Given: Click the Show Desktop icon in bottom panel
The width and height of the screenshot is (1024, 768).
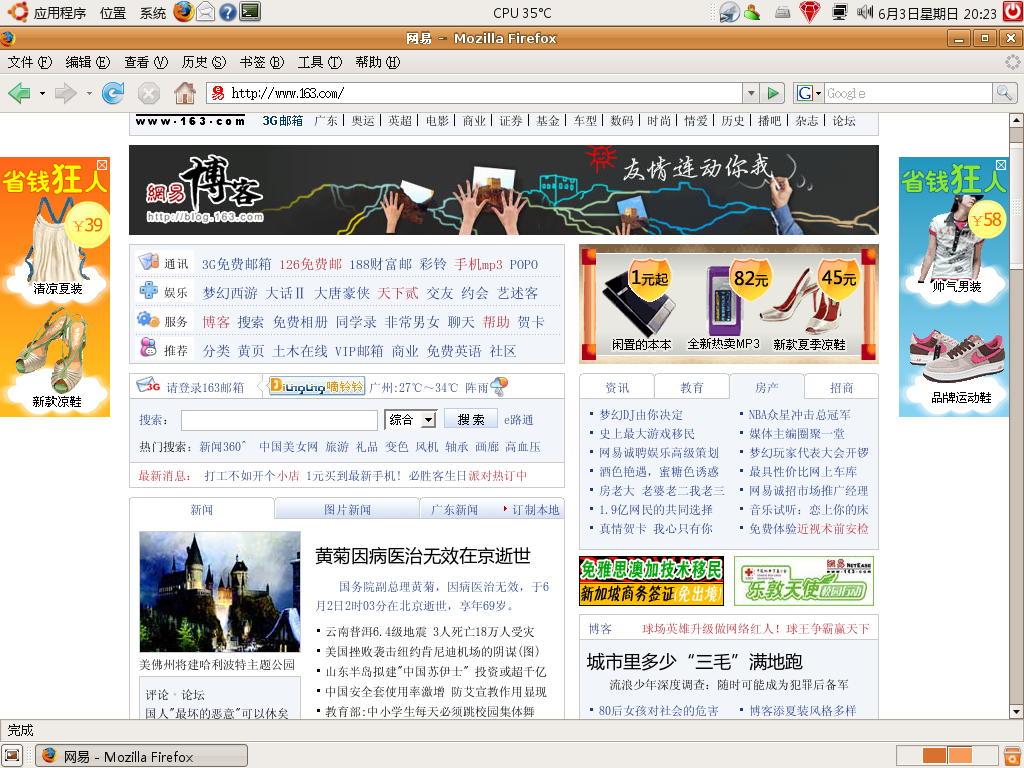Looking at the screenshot, I should pos(12,756).
